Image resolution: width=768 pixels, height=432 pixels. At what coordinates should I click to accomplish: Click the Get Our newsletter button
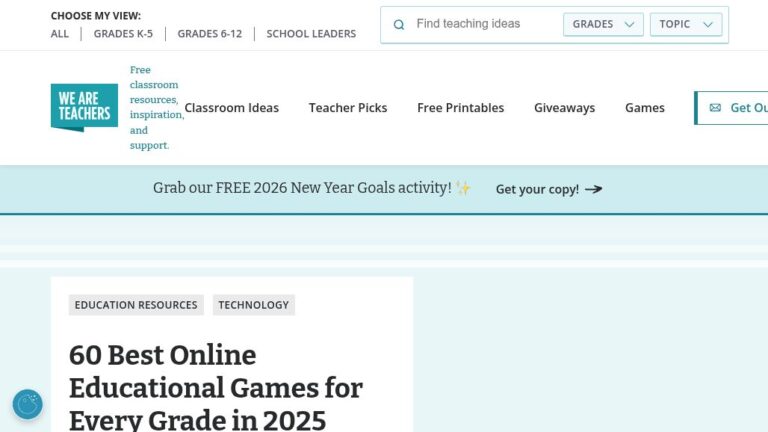pos(731,108)
